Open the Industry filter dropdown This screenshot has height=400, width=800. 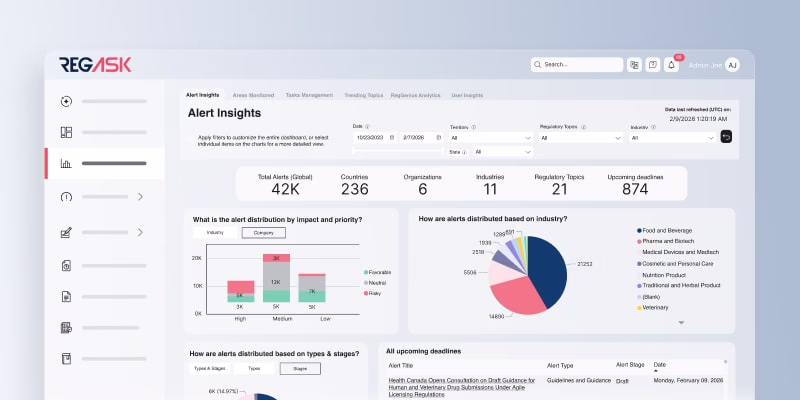pos(672,138)
